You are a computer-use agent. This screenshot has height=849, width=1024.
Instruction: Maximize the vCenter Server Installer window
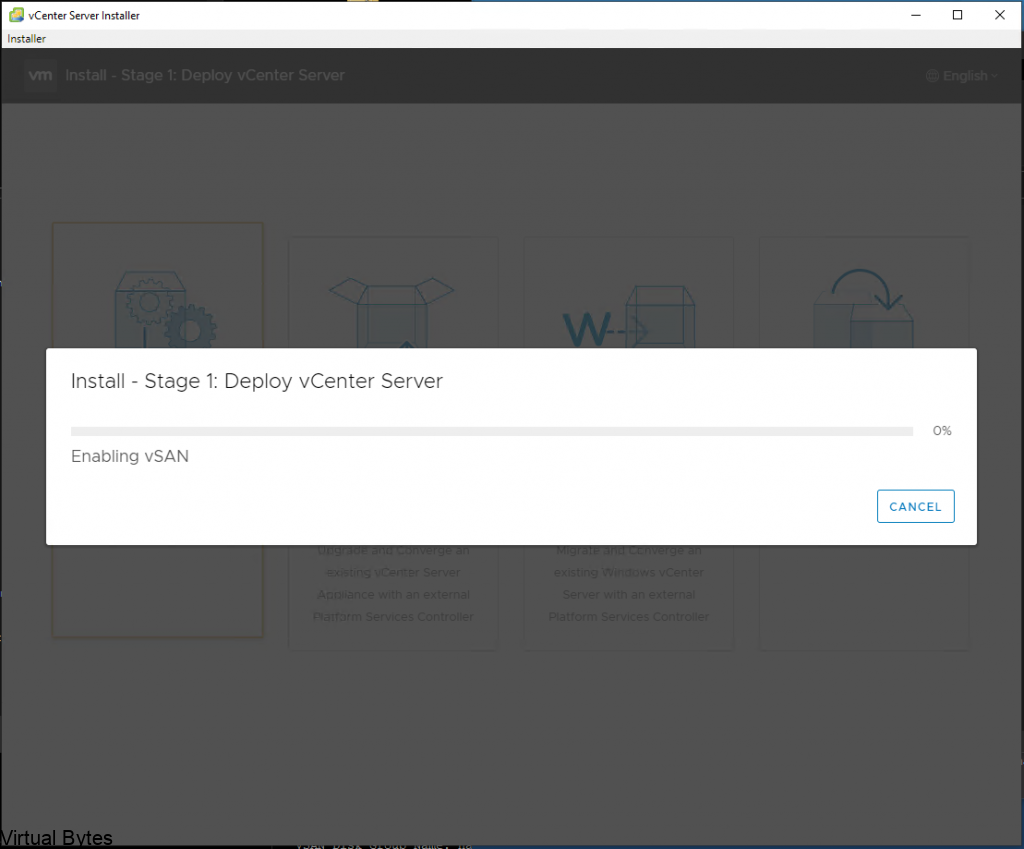point(957,15)
